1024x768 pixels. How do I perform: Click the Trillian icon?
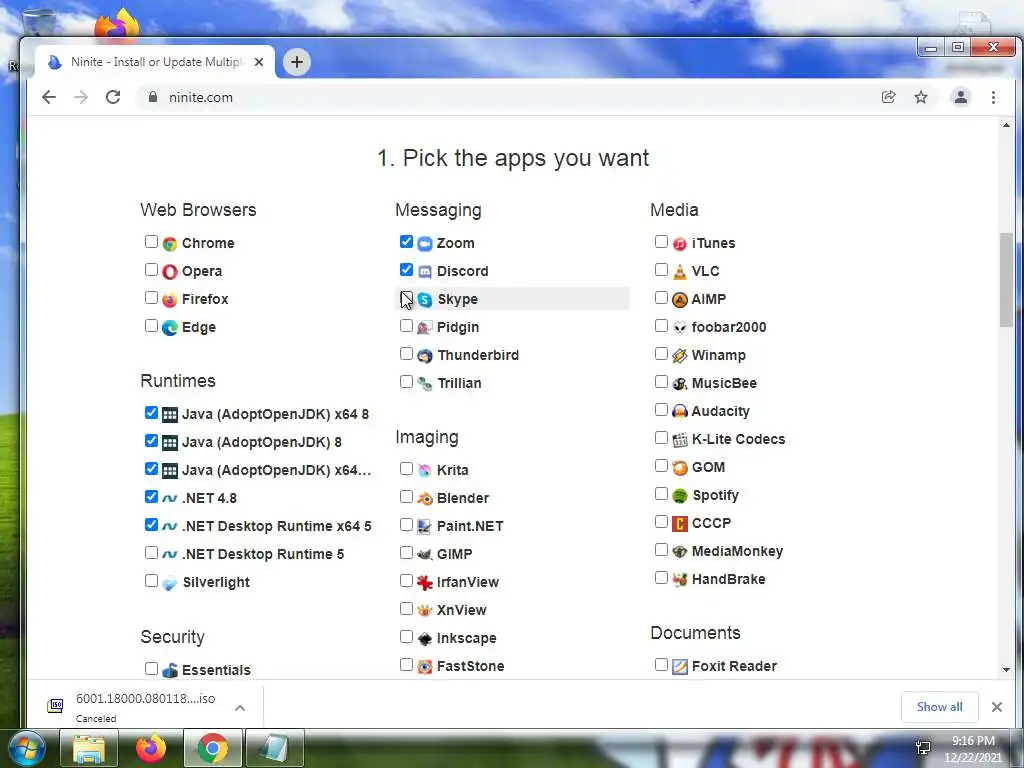click(x=424, y=384)
